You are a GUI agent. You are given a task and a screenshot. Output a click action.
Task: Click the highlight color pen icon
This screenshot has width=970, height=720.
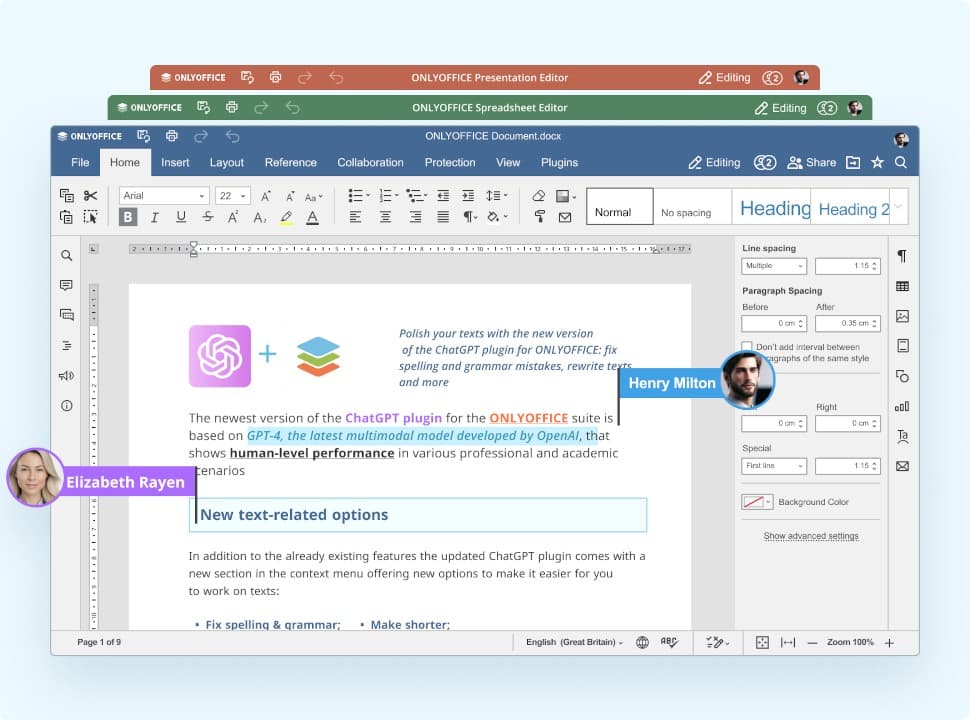[286, 217]
